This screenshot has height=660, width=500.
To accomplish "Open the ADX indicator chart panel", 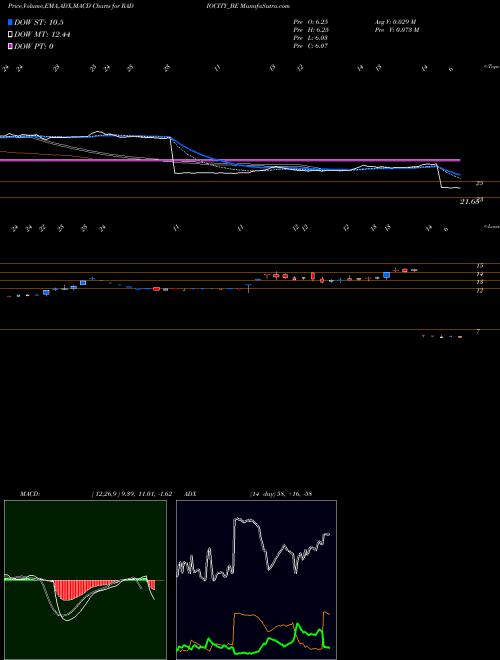I will coord(256,580).
